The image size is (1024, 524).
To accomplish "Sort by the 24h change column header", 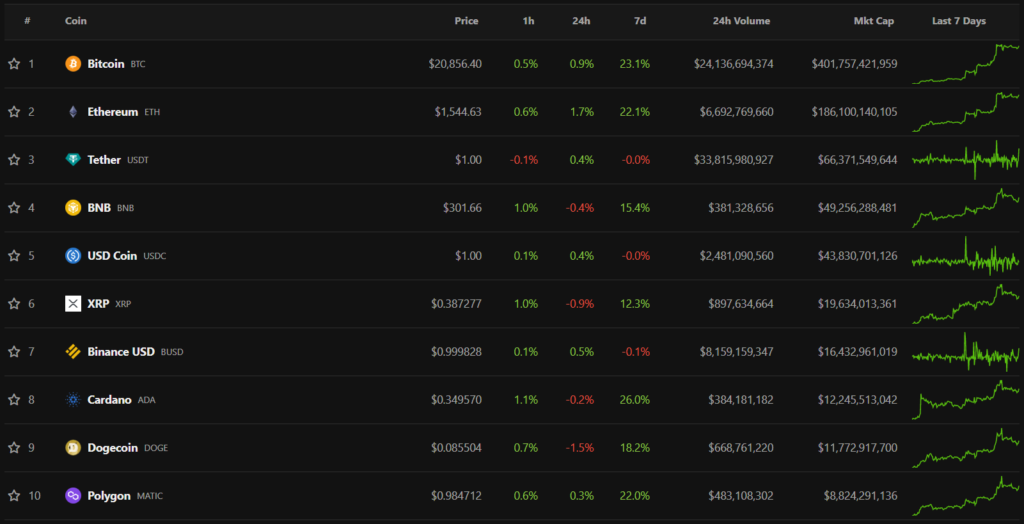I will click(581, 21).
